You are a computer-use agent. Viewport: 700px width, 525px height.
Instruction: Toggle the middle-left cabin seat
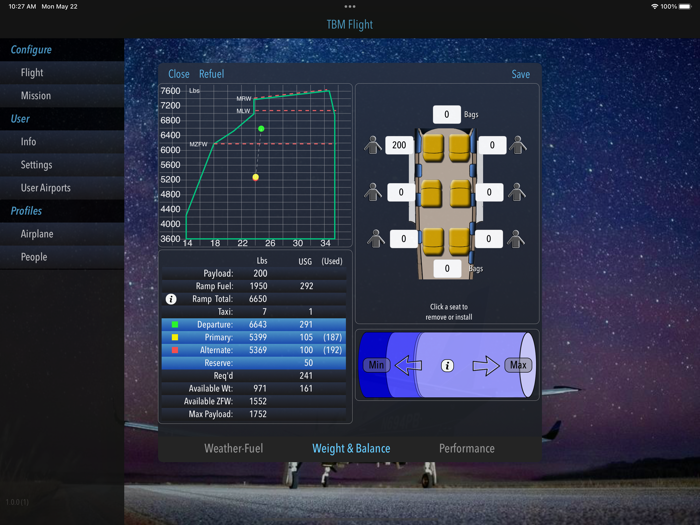(x=431, y=194)
